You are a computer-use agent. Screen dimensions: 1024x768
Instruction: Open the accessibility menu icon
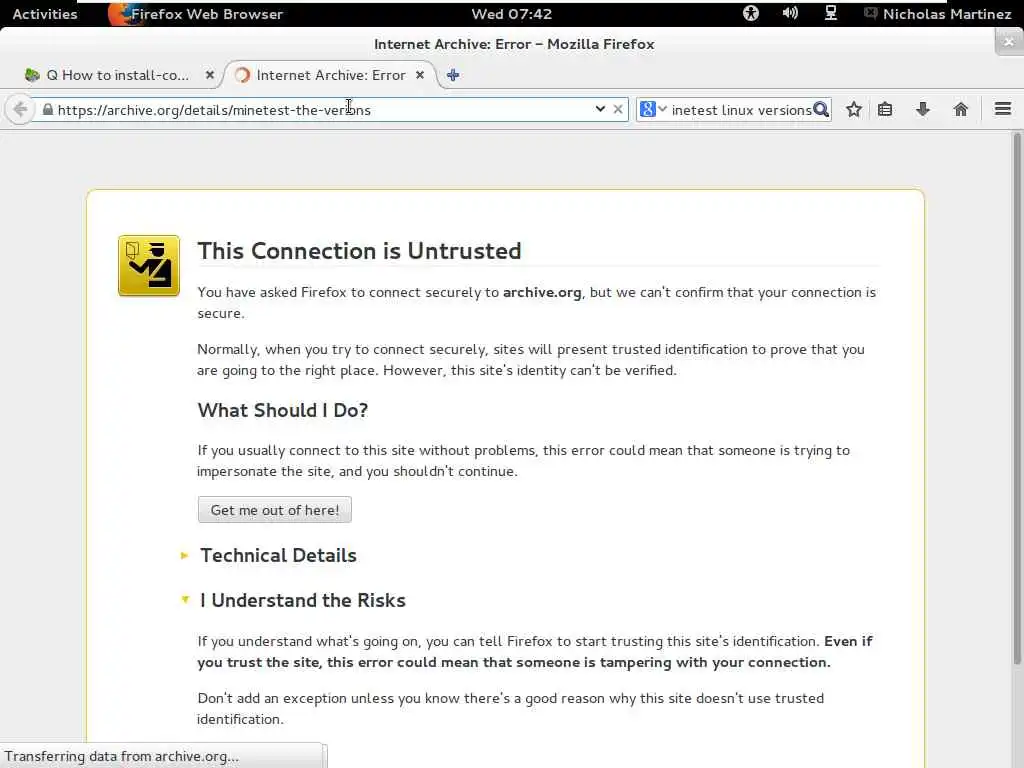750,13
